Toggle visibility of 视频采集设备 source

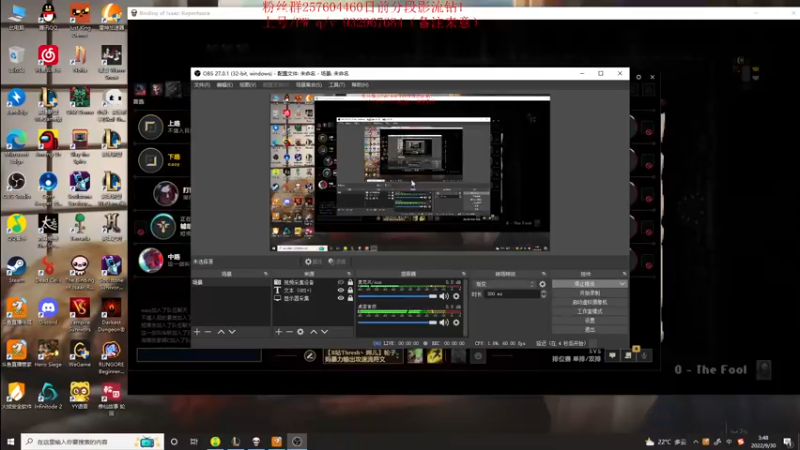[x=341, y=282]
